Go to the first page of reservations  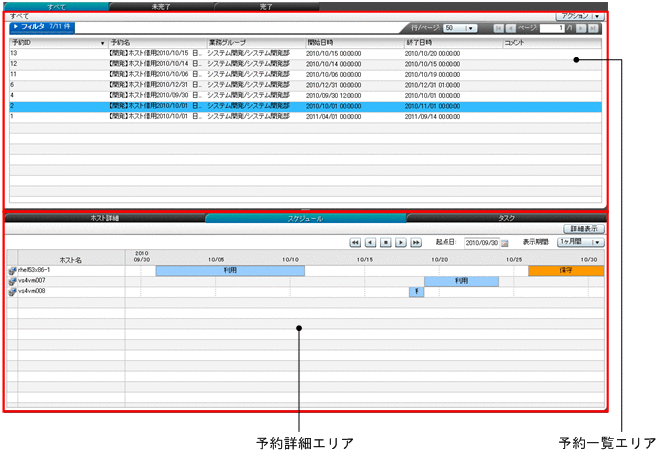498,28
